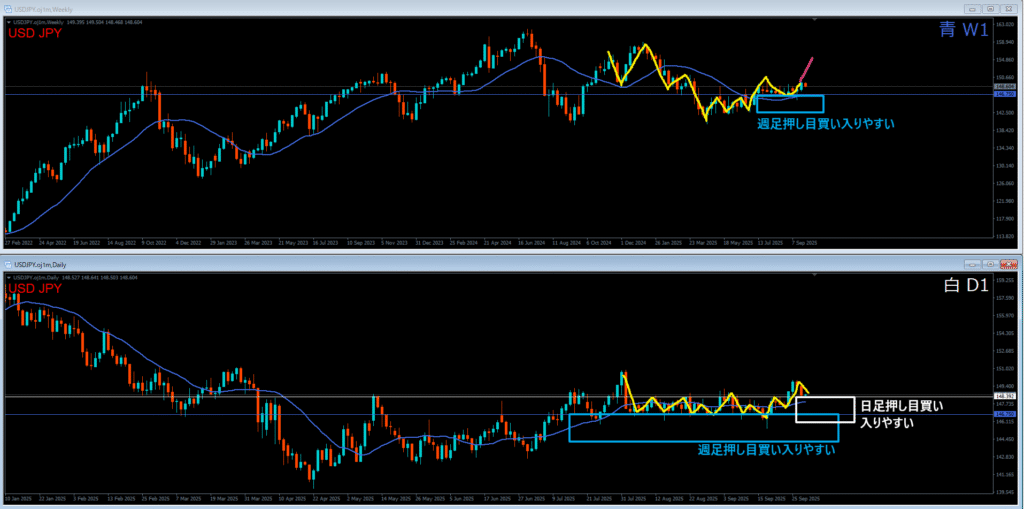Click the 159.255 value on the Daily price scale

[x=1004, y=280]
